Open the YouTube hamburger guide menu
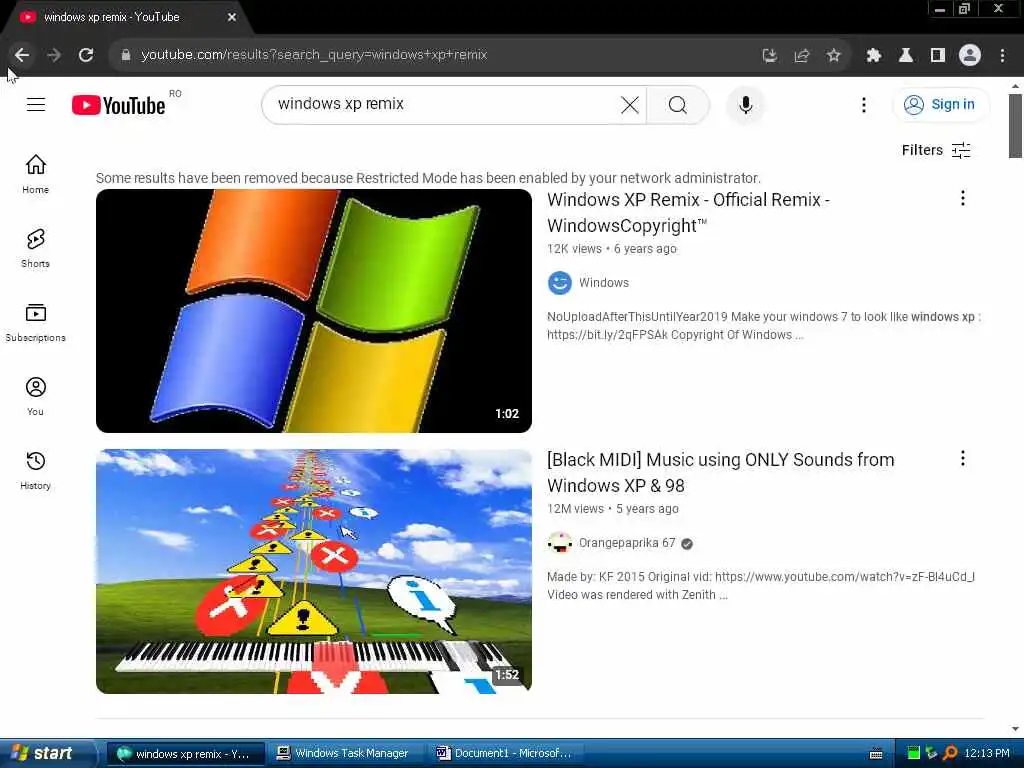 tap(36, 104)
